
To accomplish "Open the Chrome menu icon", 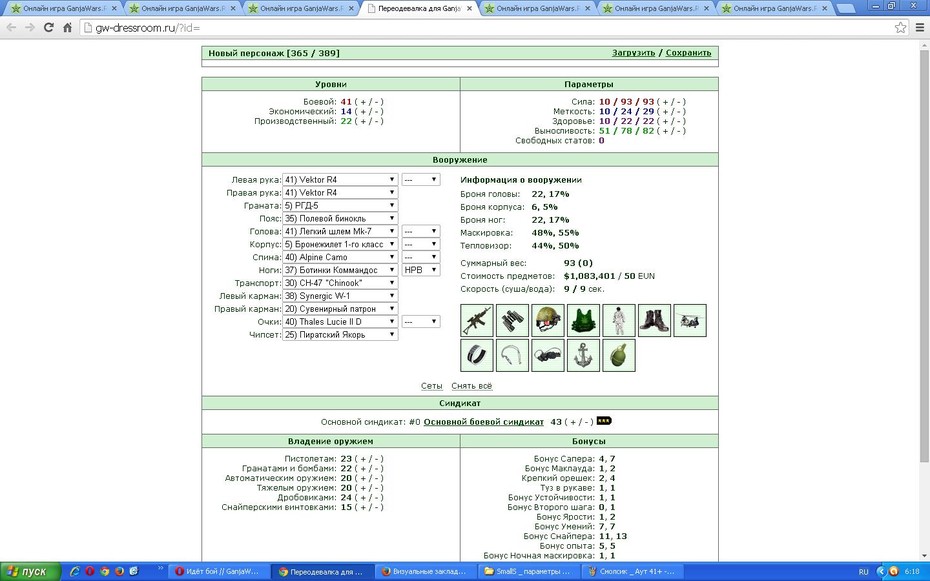I will click(921, 27).
